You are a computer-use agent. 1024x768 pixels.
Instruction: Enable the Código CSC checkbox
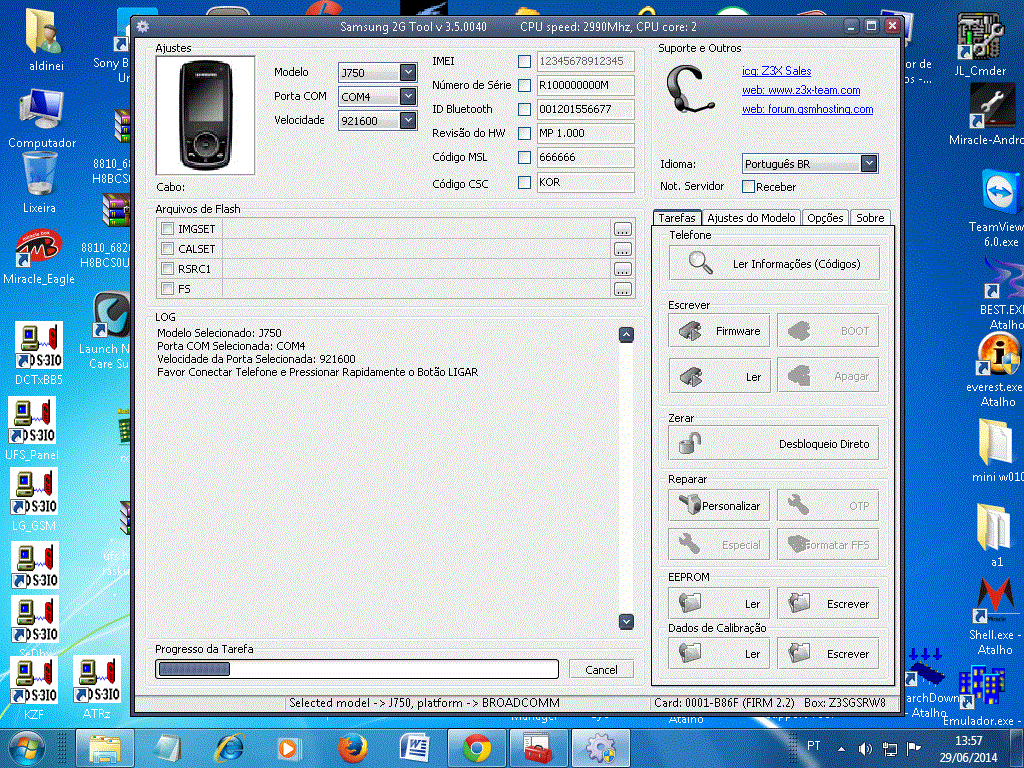coord(524,182)
